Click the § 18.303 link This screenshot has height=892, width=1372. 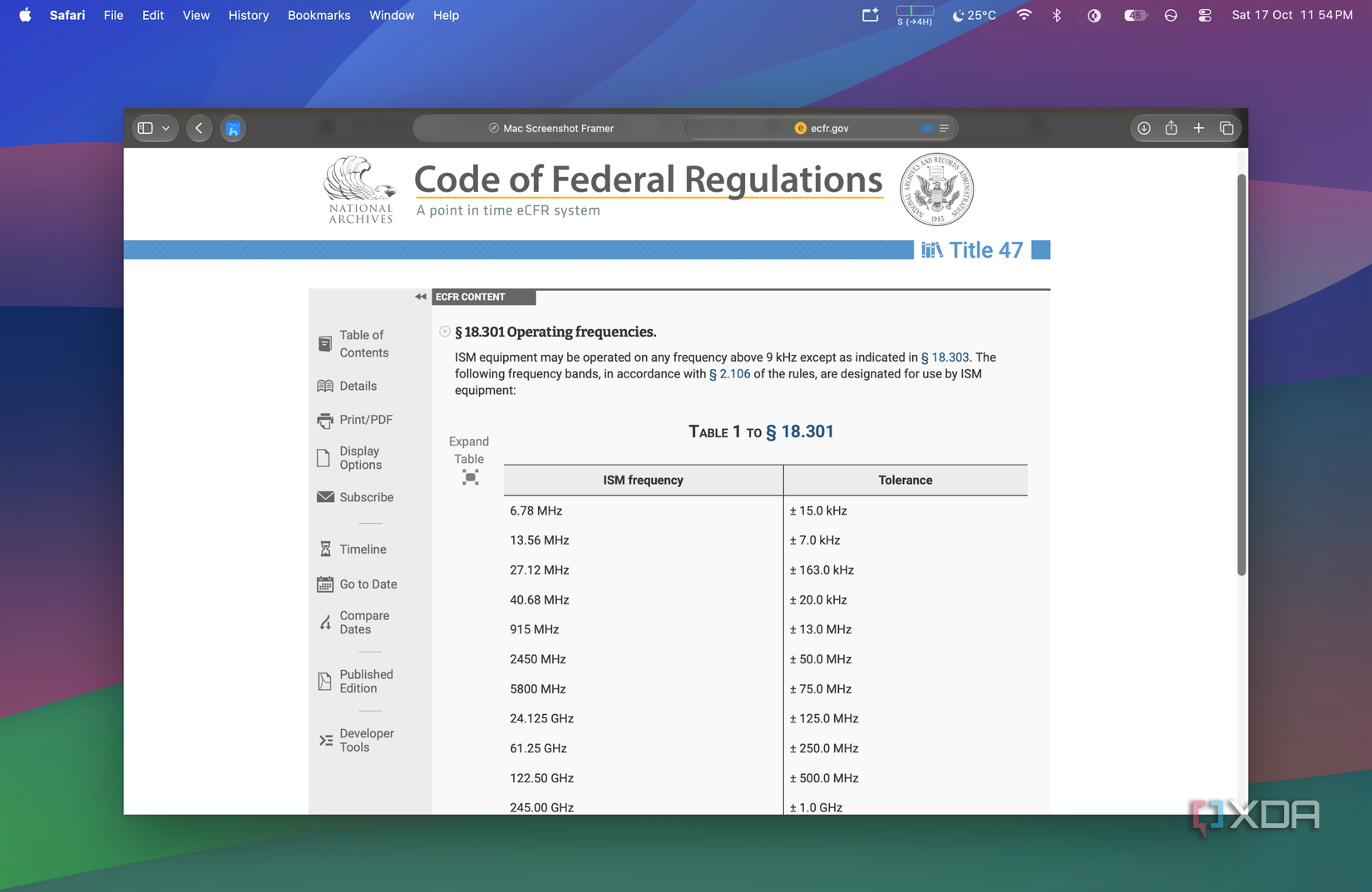click(945, 357)
